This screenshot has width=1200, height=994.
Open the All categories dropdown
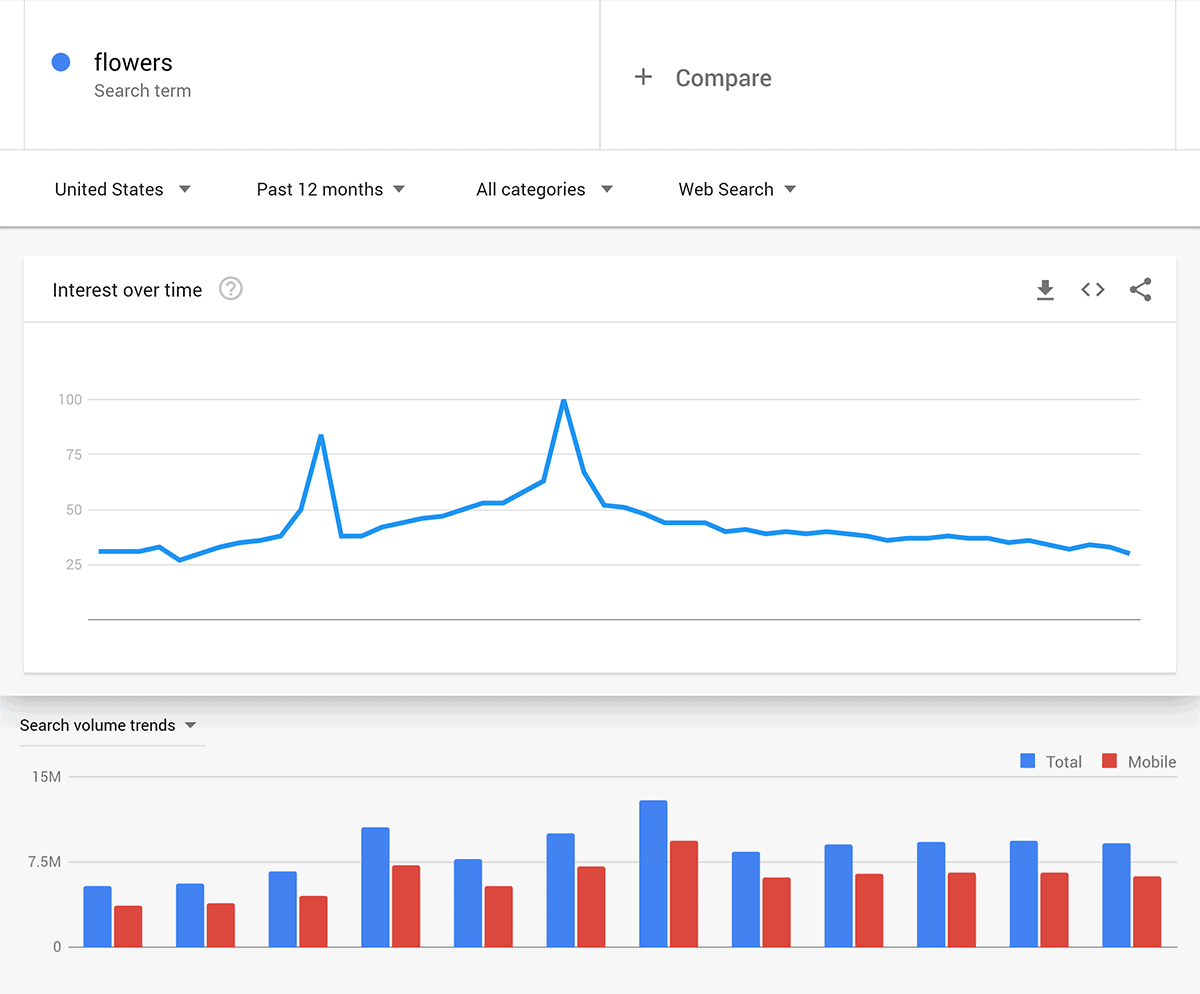tap(530, 188)
